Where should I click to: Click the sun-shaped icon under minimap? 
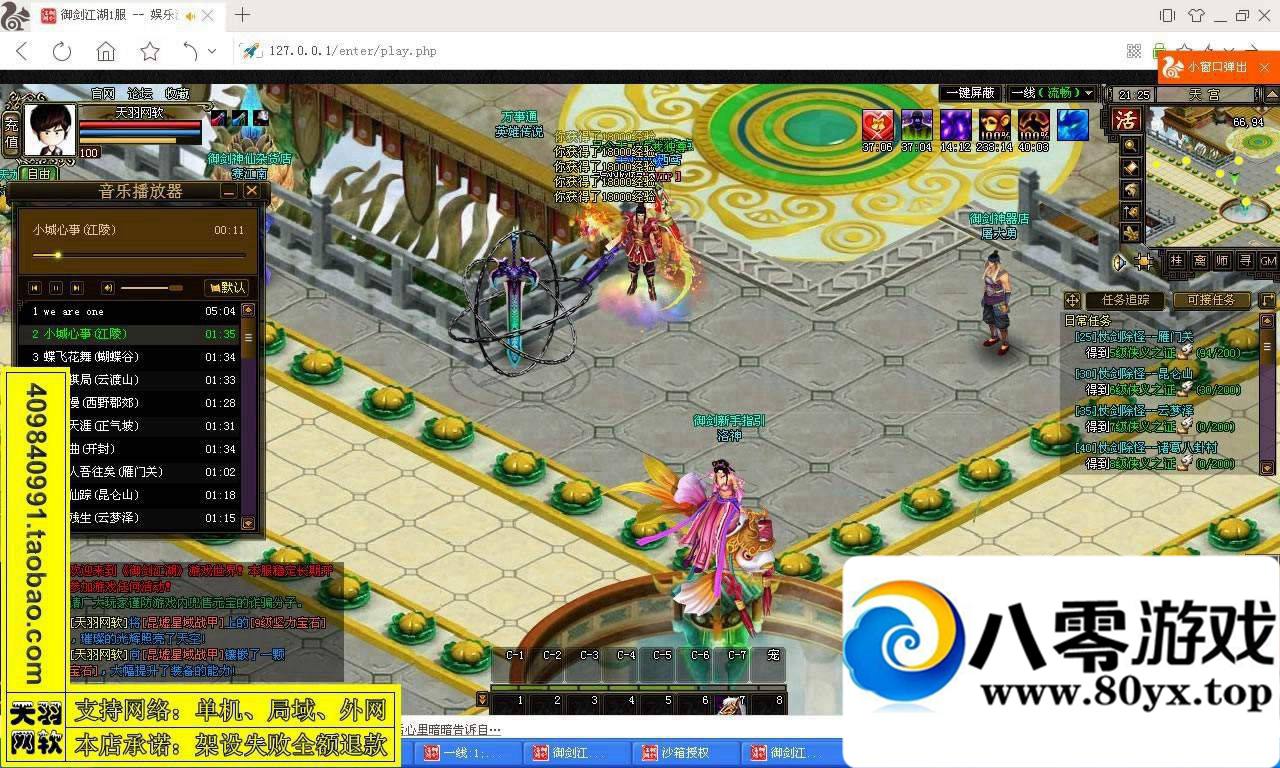click(1144, 262)
